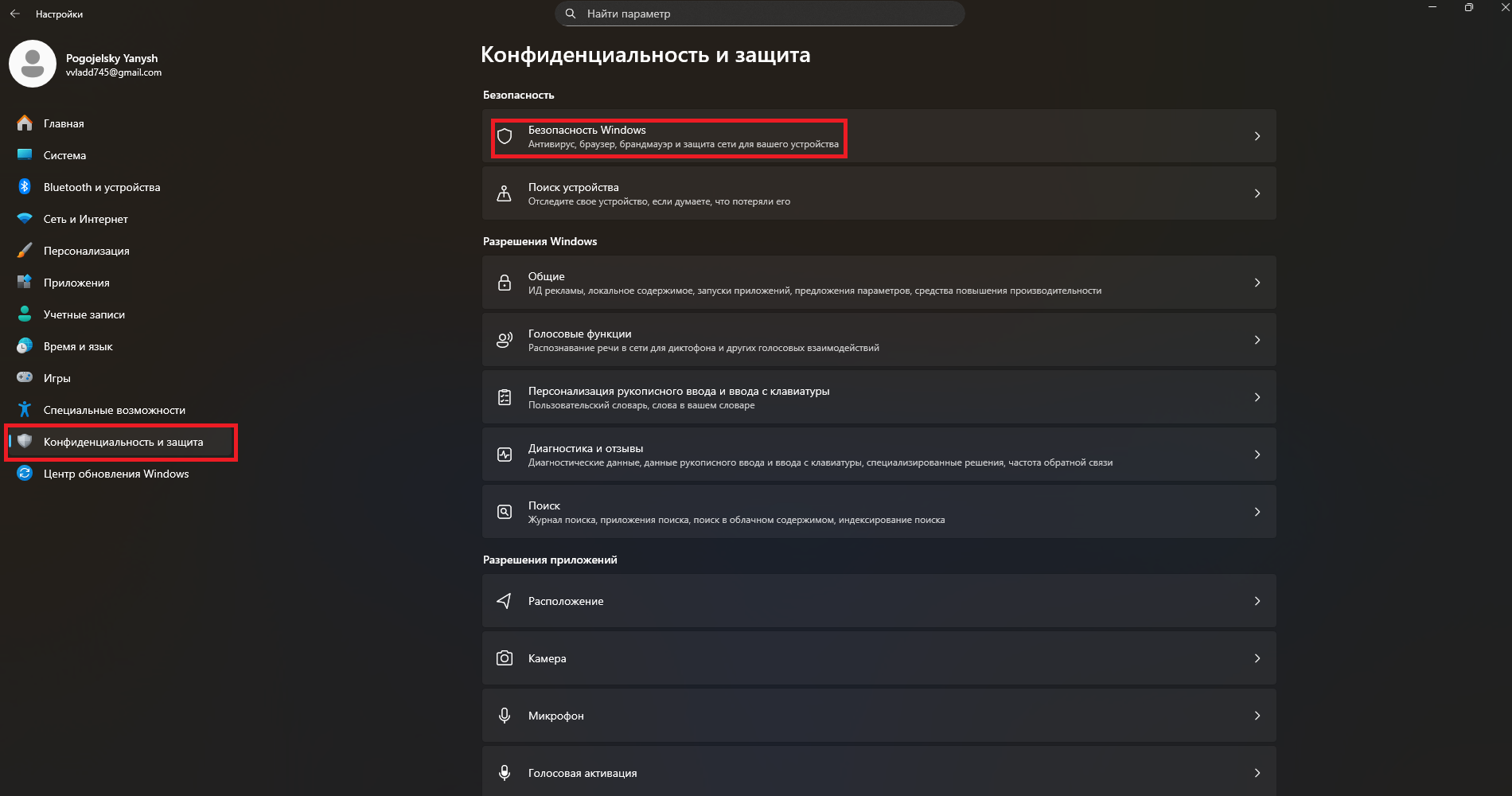Expand Поиск устройства via its chevron

click(x=1257, y=193)
